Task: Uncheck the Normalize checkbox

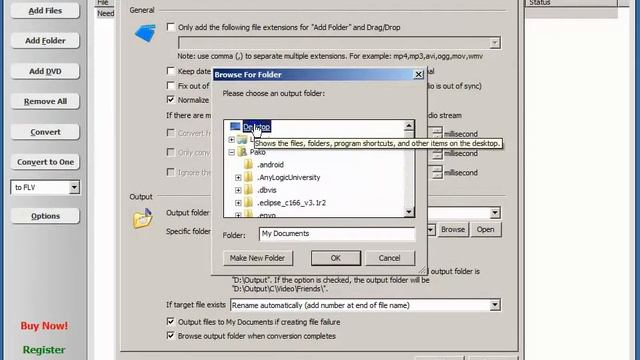Action: (x=171, y=100)
